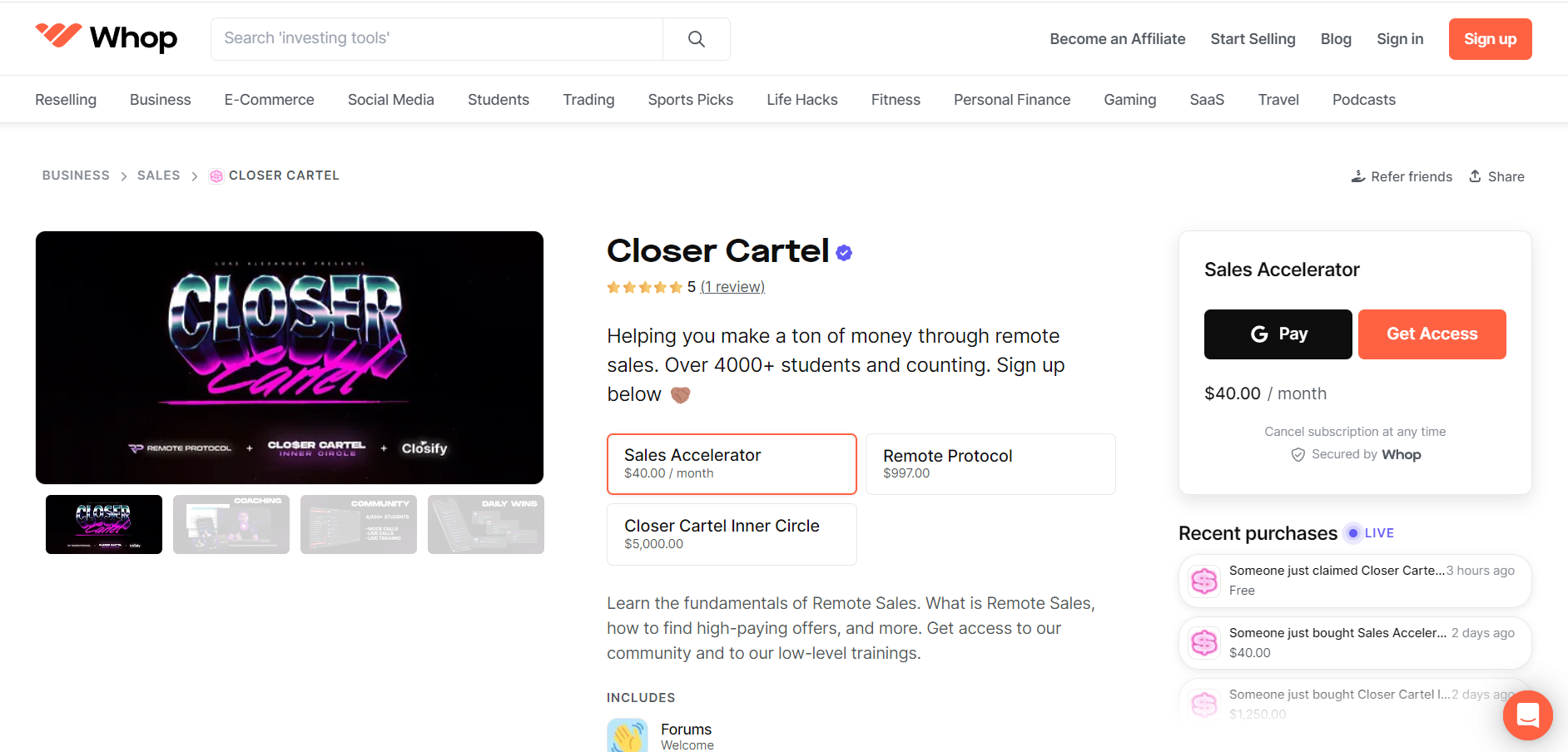Open the Refer friends option
This screenshot has width=1568, height=752.
1401,176
